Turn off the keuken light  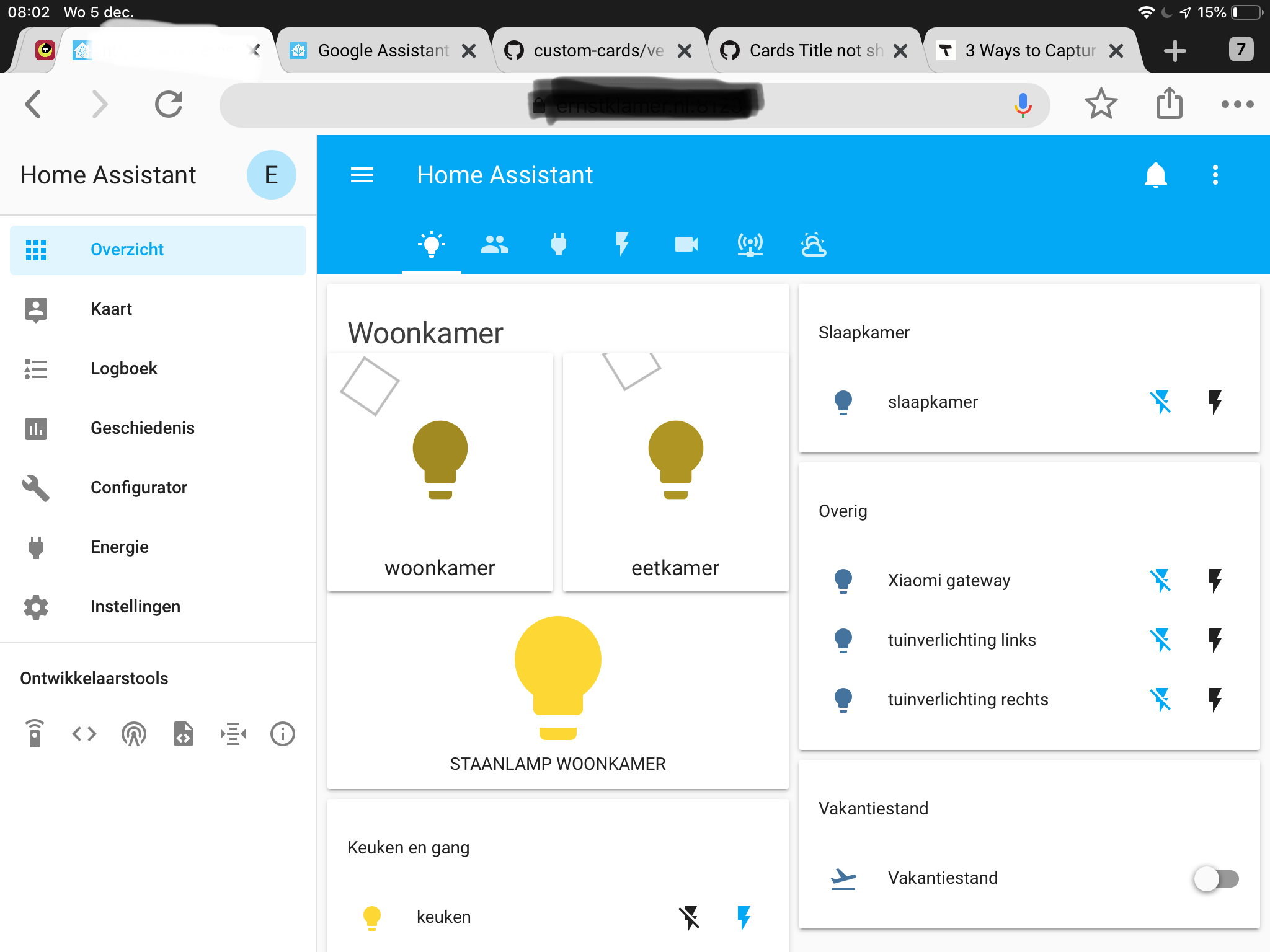point(689,917)
